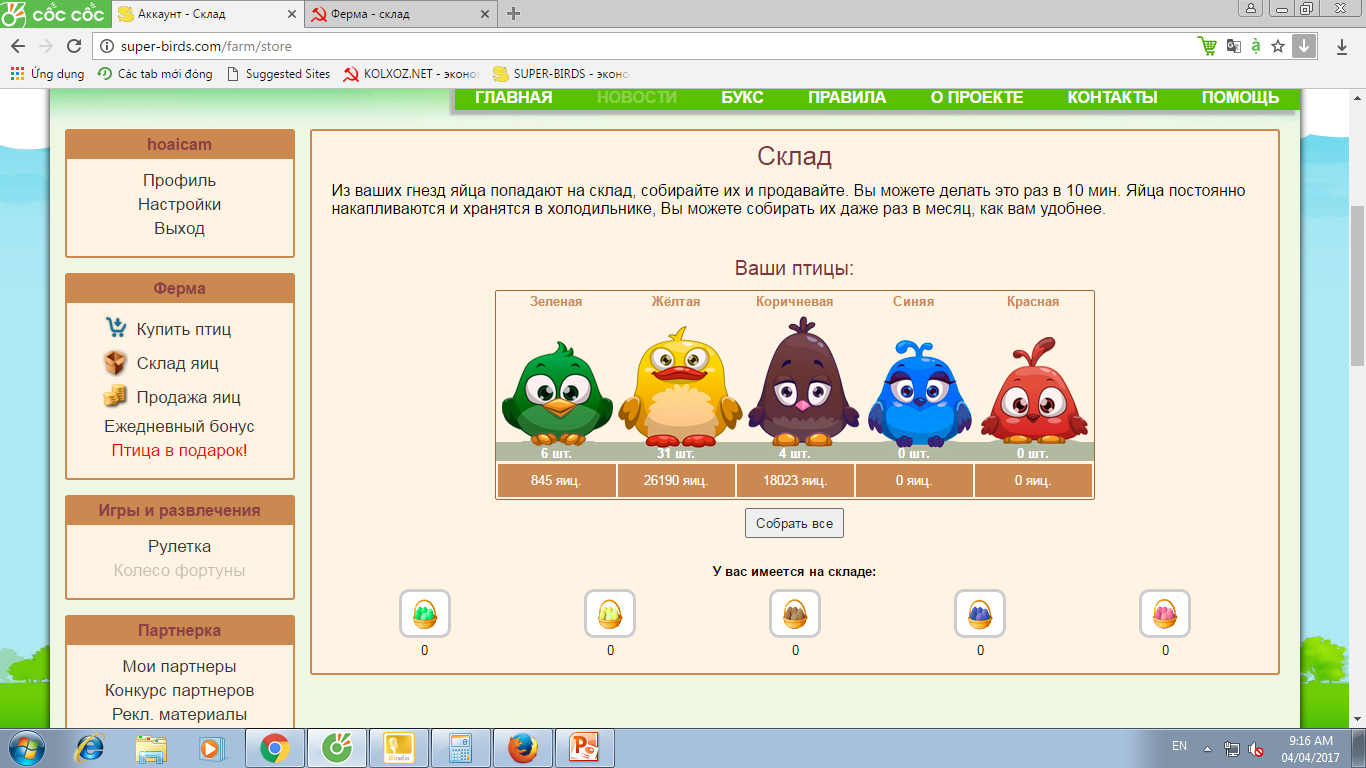This screenshot has width=1366, height=768.
Task: Open a new browser tab with the plus button
Action: [x=514, y=14]
